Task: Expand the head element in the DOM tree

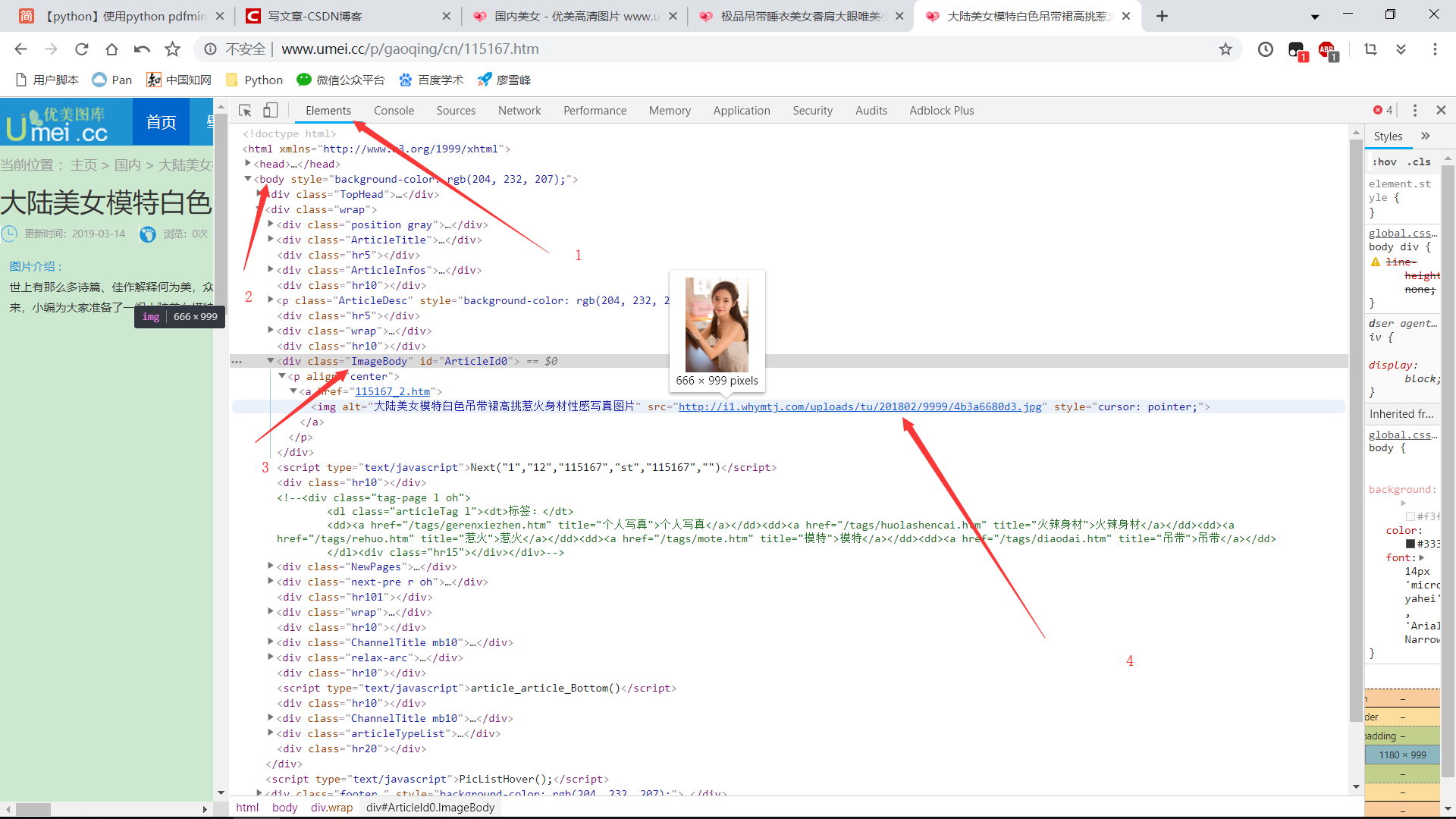Action: click(247, 164)
